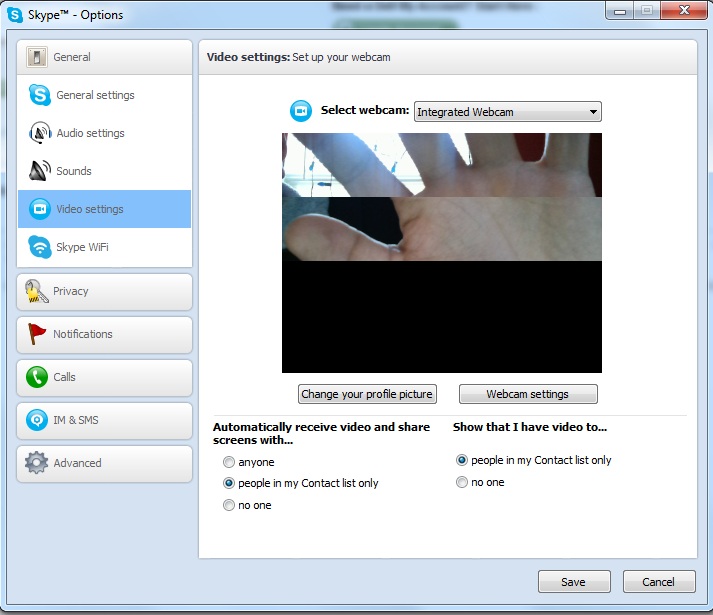Expand the Calls section

(104, 378)
